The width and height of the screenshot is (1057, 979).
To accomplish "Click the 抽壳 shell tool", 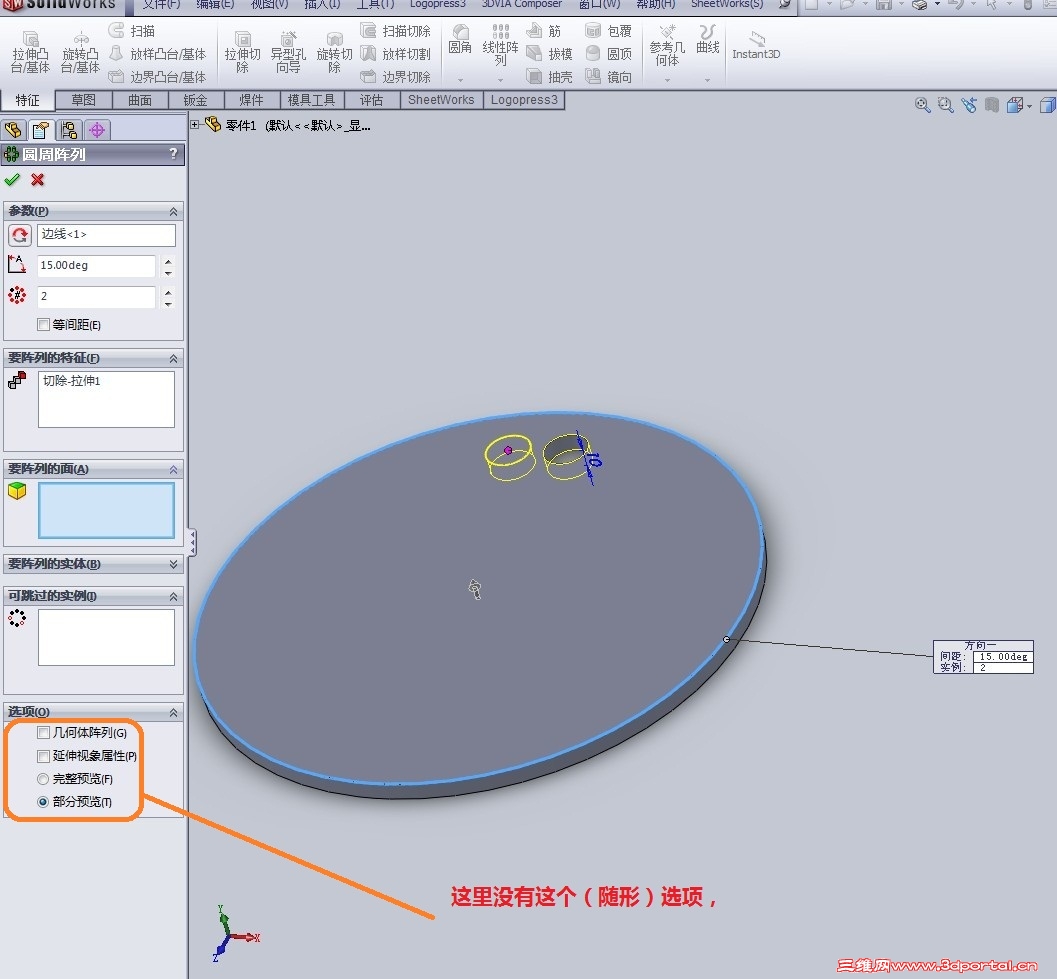I will 549,77.
